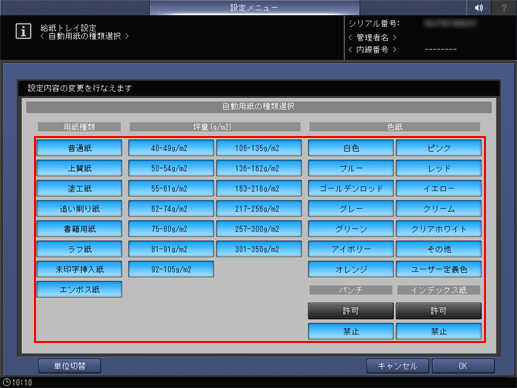517x388 pixels.
Task: Set パンチ to 禁止
Action: 351,331
